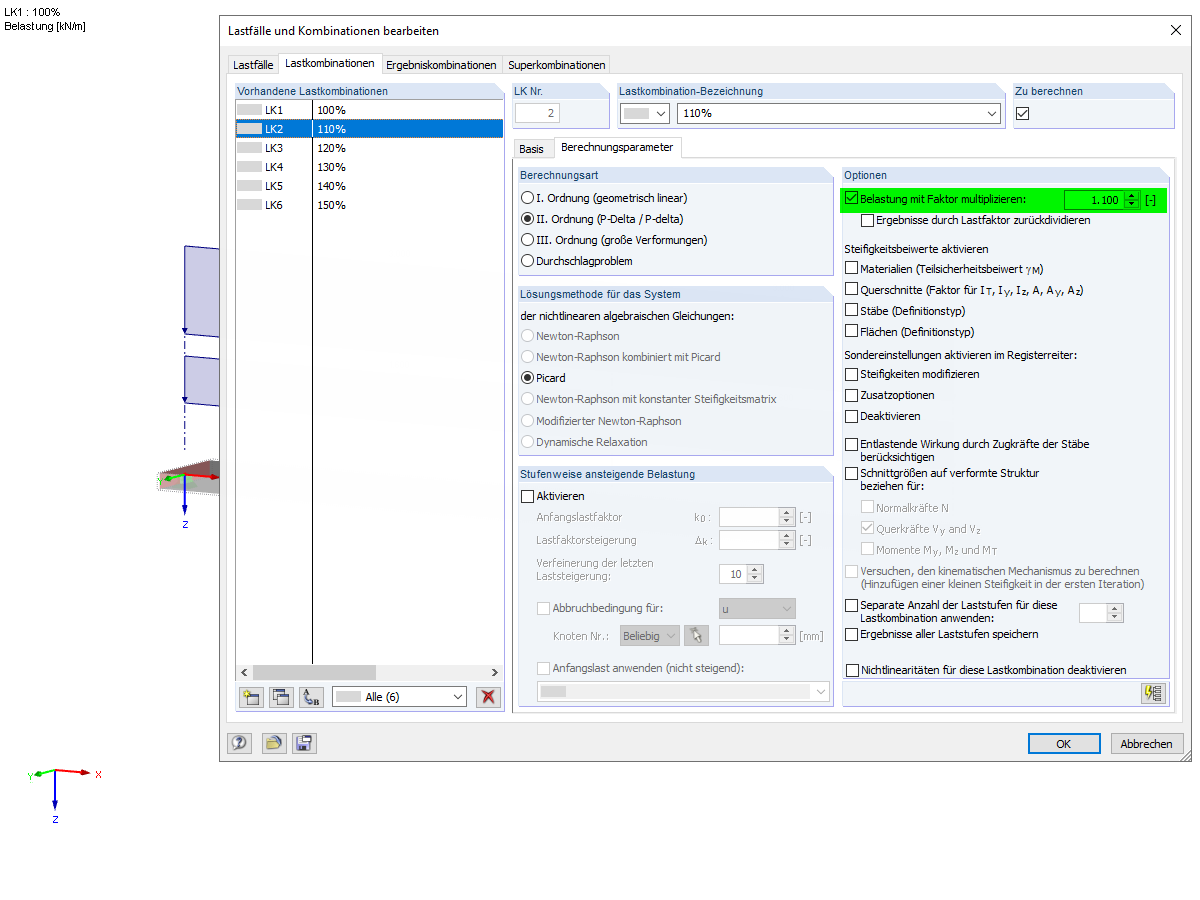The width and height of the screenshot is (1200, 900).
Task: Select the highlighted LK2 110% row
Action: click(x=369, y=129)
